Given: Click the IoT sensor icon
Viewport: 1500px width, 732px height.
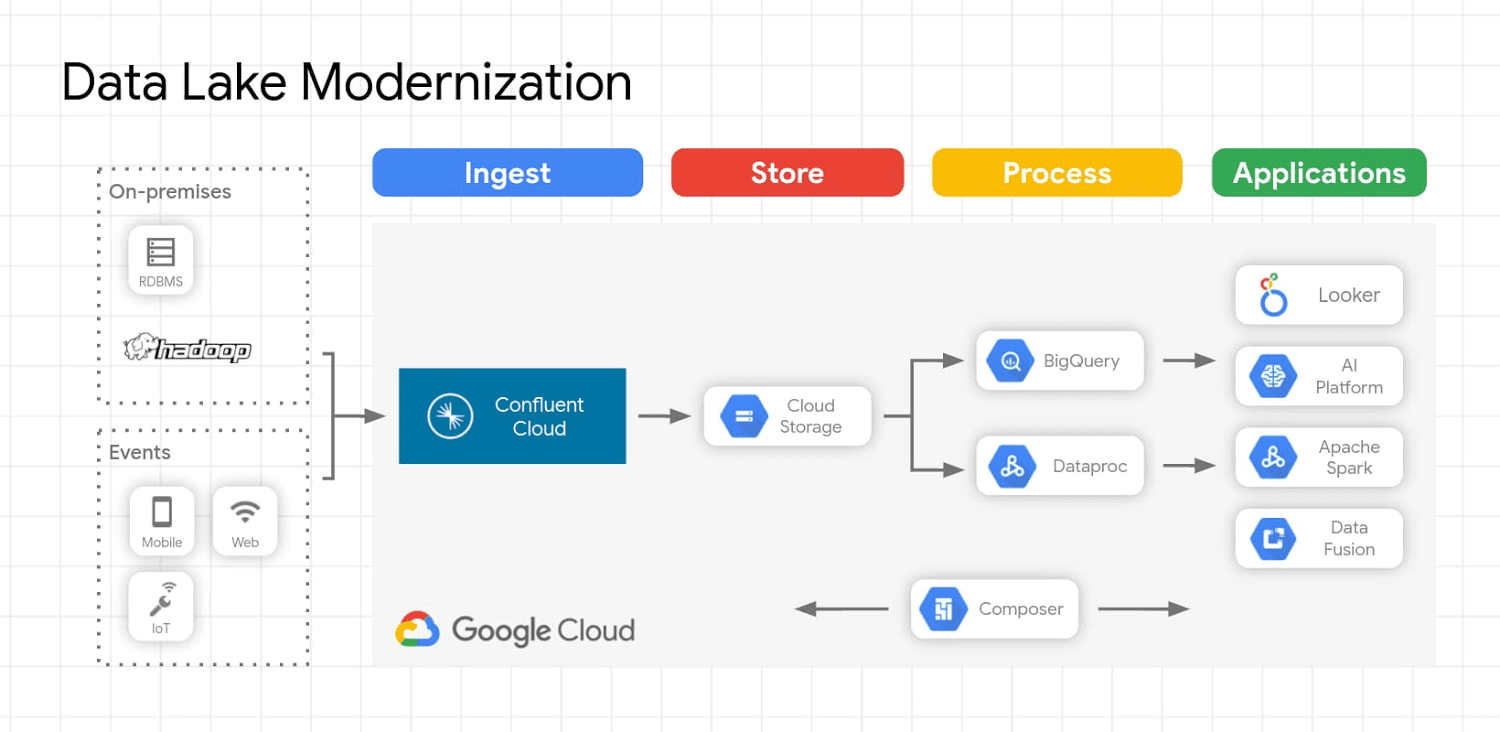Looking at the screenshot, I should click(x=161, y=598).
